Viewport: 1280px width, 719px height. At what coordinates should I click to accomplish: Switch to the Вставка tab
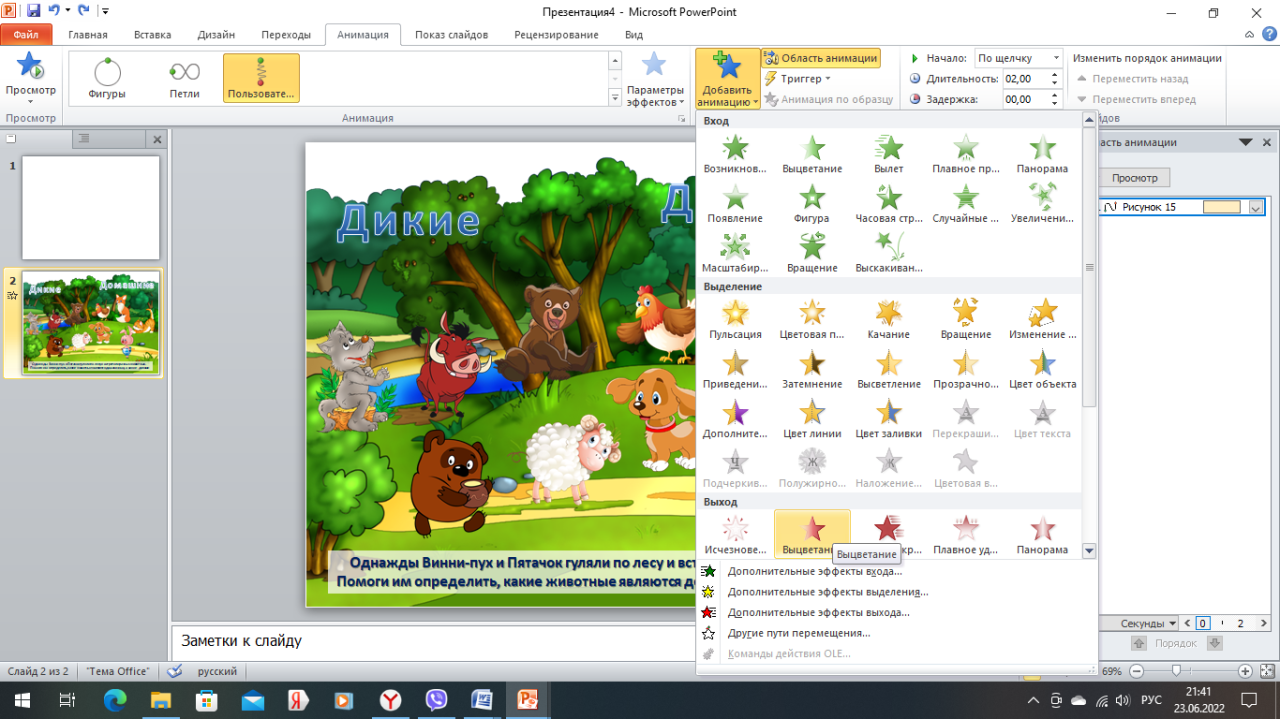pos(153,35)
